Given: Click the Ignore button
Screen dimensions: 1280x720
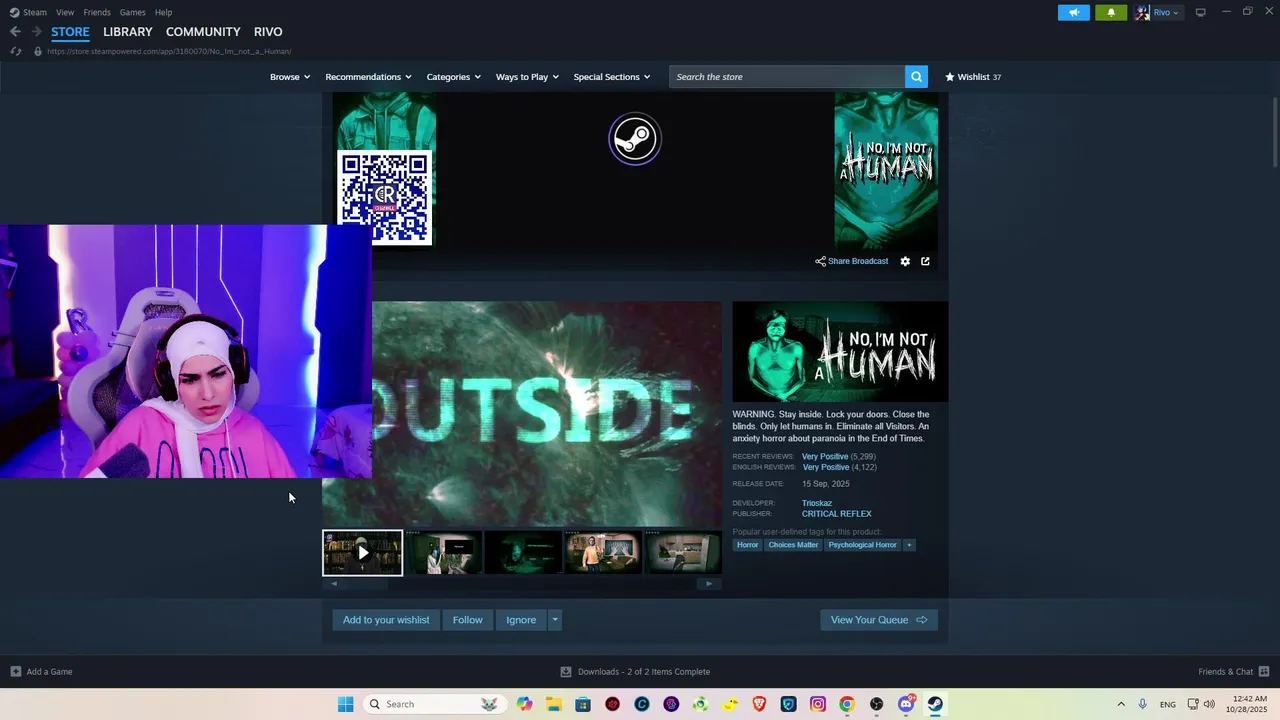Looking at the screenshot, I should (521, 620).
